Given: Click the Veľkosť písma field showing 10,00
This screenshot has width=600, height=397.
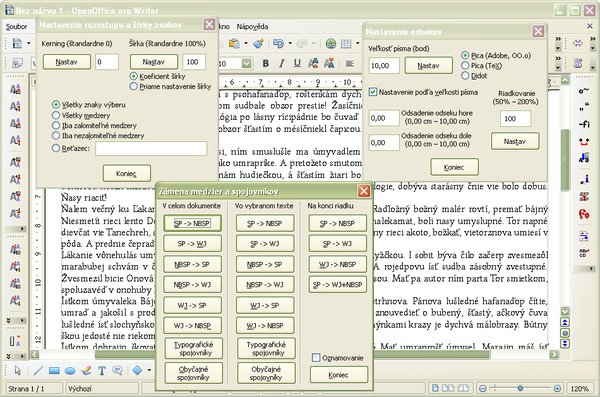Looking at the screenshot, I should pyautogui.click(x=384, y=65).
